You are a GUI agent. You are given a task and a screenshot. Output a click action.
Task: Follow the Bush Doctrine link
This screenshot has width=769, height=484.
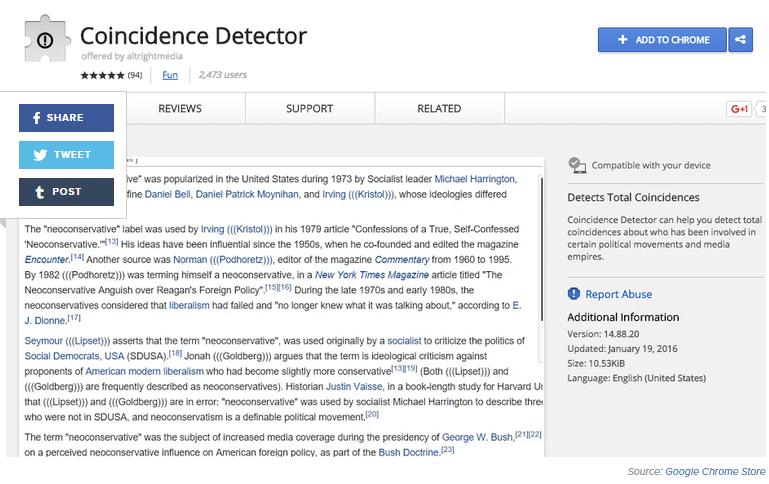tap(409, 452)
